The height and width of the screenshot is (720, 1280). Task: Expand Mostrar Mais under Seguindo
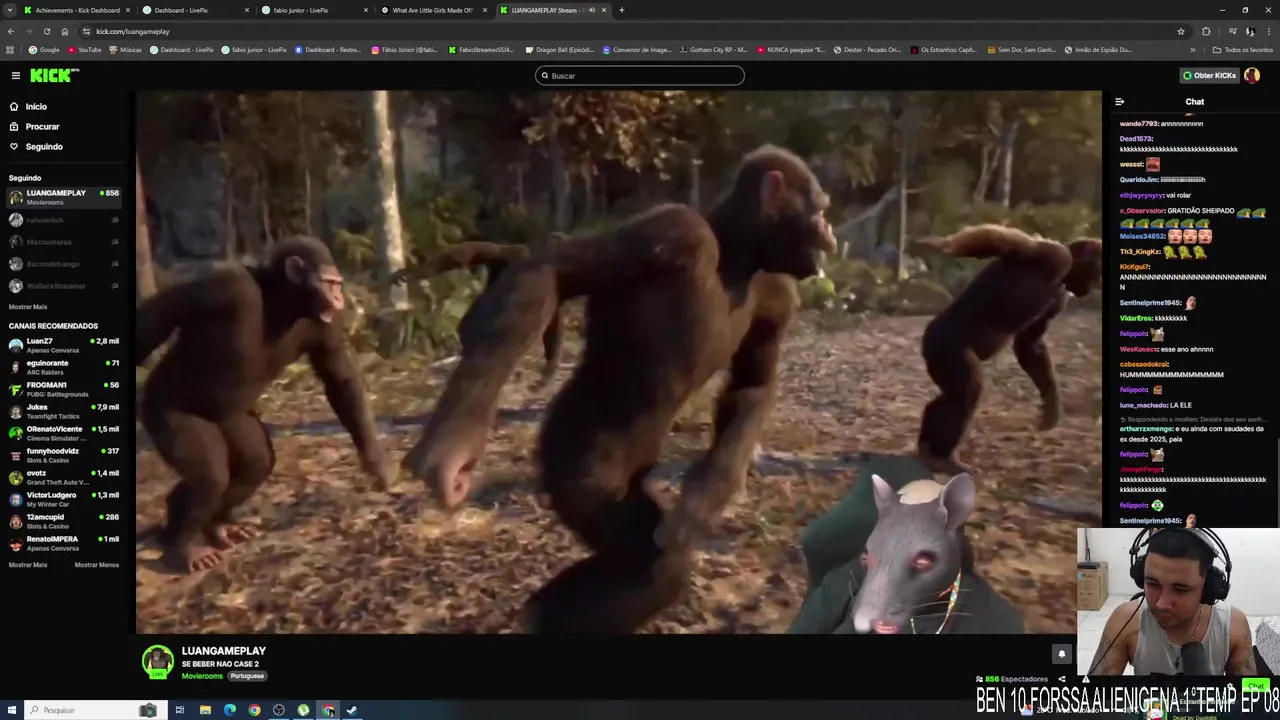[x=28, y=307]
